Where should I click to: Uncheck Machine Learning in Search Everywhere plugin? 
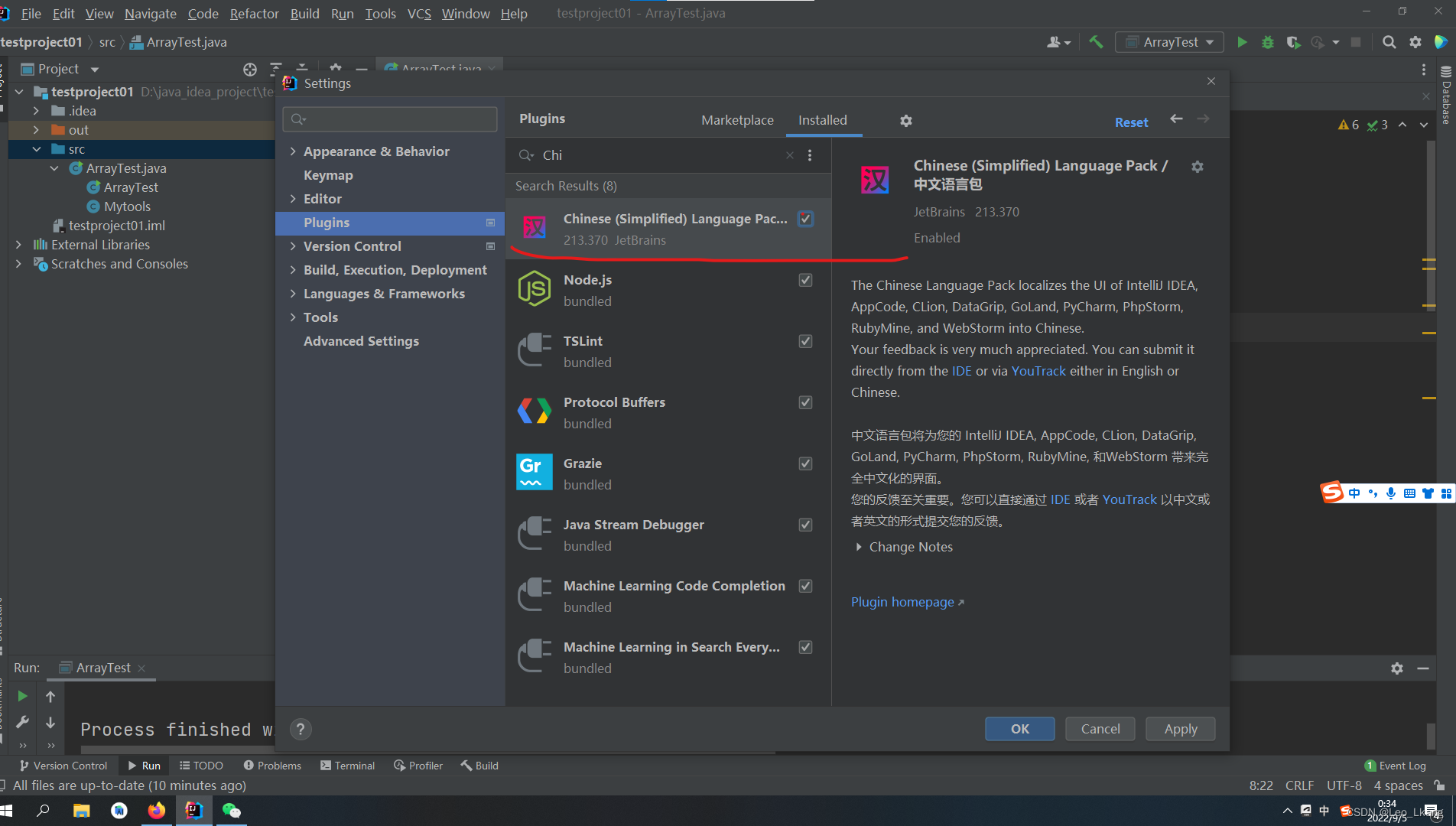tap(805, 647)
